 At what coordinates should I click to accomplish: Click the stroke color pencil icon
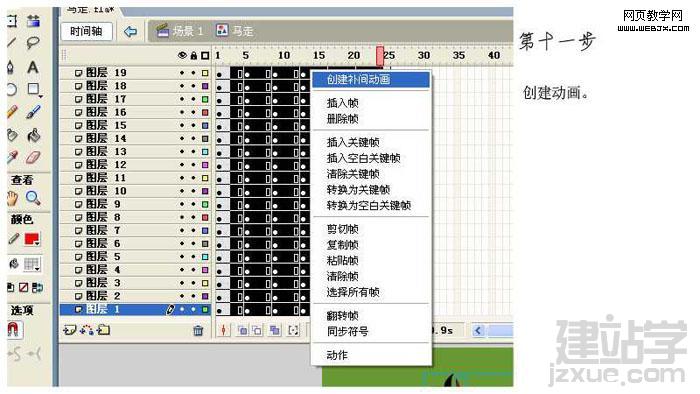(13, 240)
